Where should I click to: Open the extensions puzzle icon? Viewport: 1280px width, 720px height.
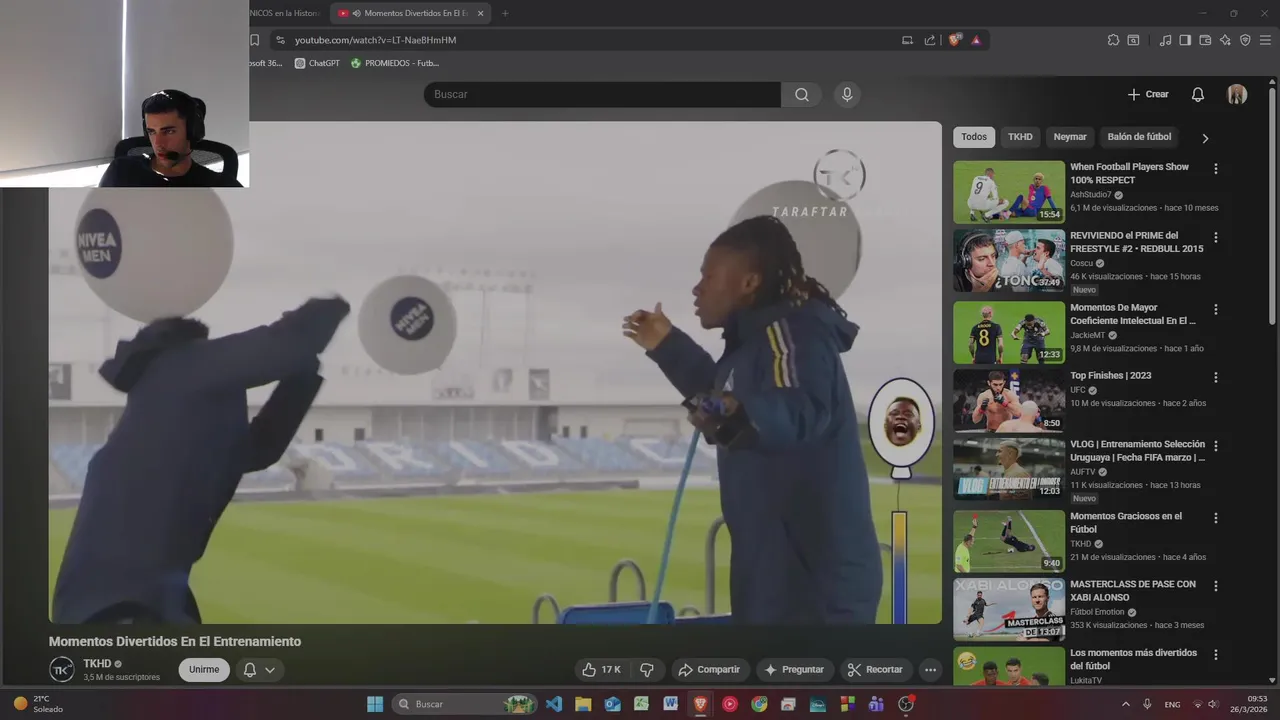pyautogui.click(x=1113, y=40)
